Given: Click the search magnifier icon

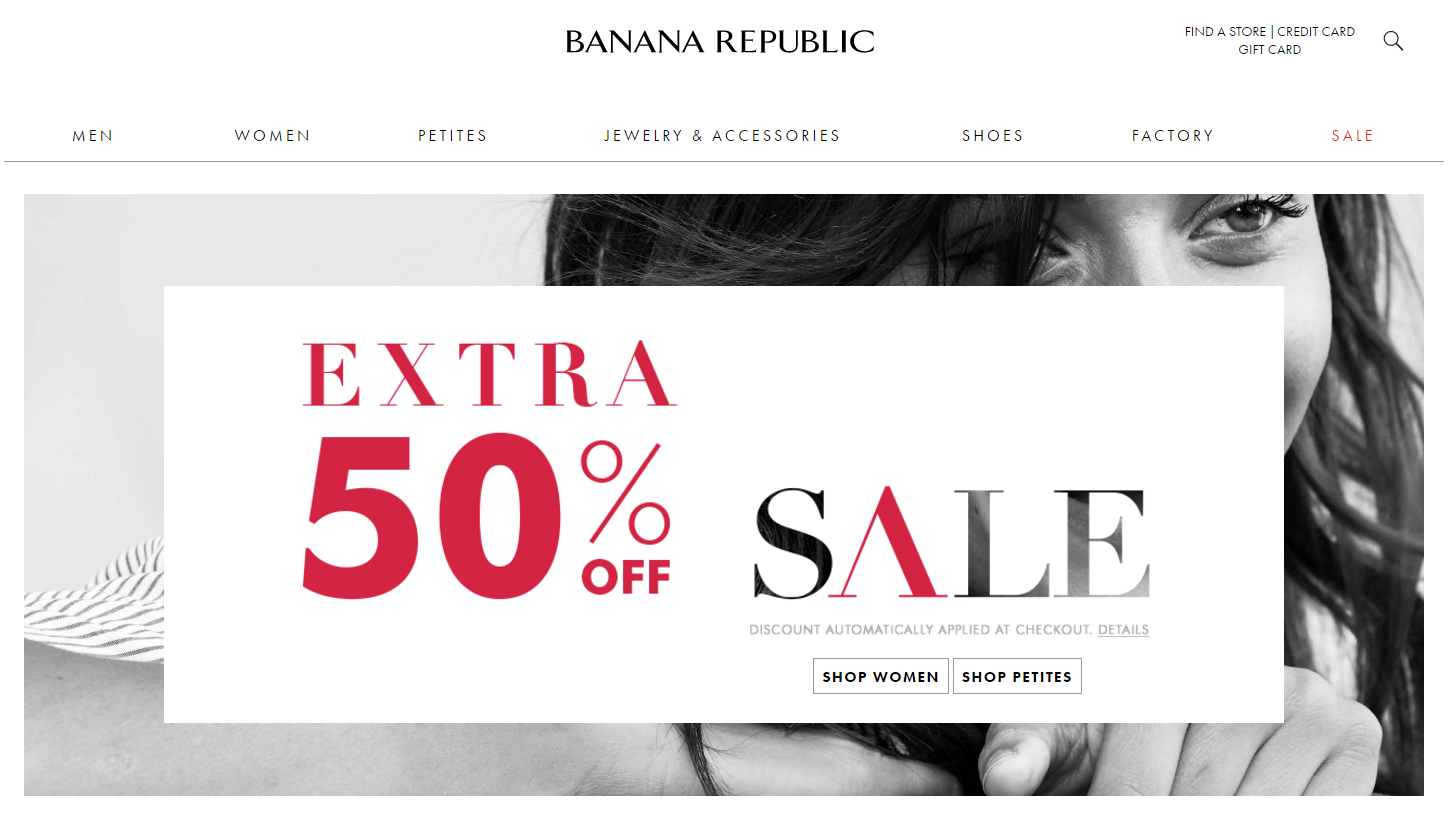Looking at the screenshot, I should coord(1393,41).
